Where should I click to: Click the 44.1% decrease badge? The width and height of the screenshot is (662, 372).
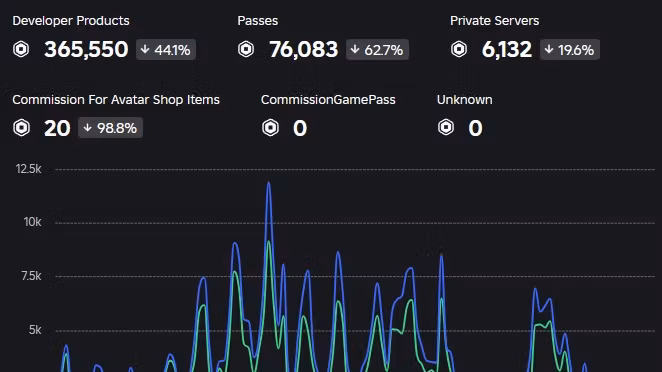coord(166,49)
